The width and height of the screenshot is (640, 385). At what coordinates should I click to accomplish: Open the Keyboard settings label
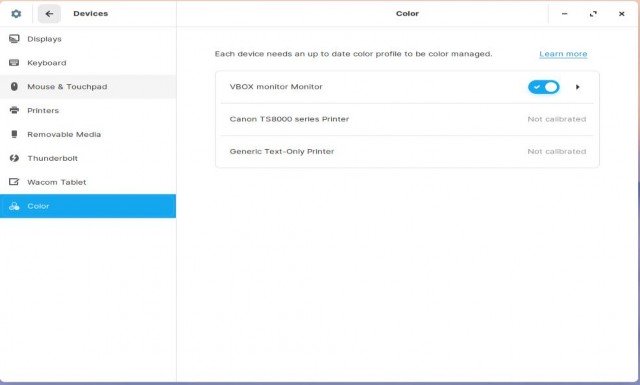[47, 63]
